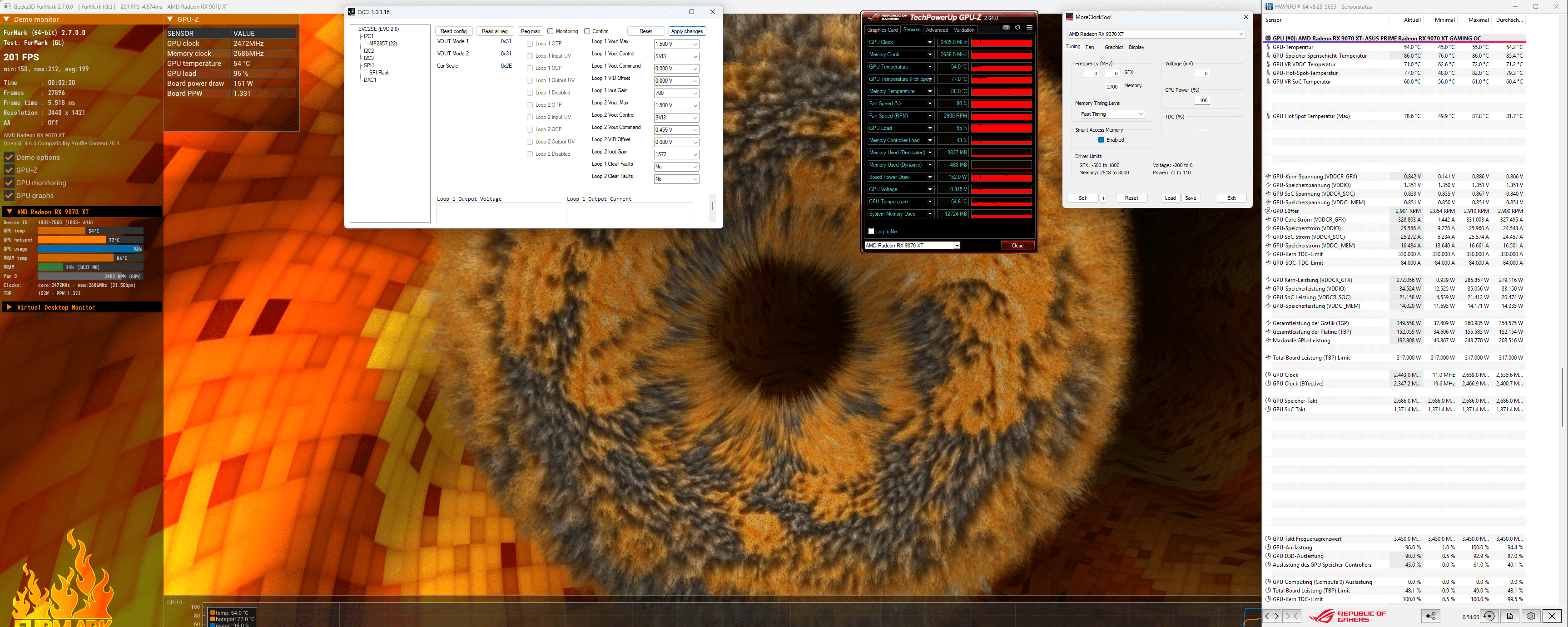
Task: Click Apply changes in EVC2
Action: (x=687, y=31)
